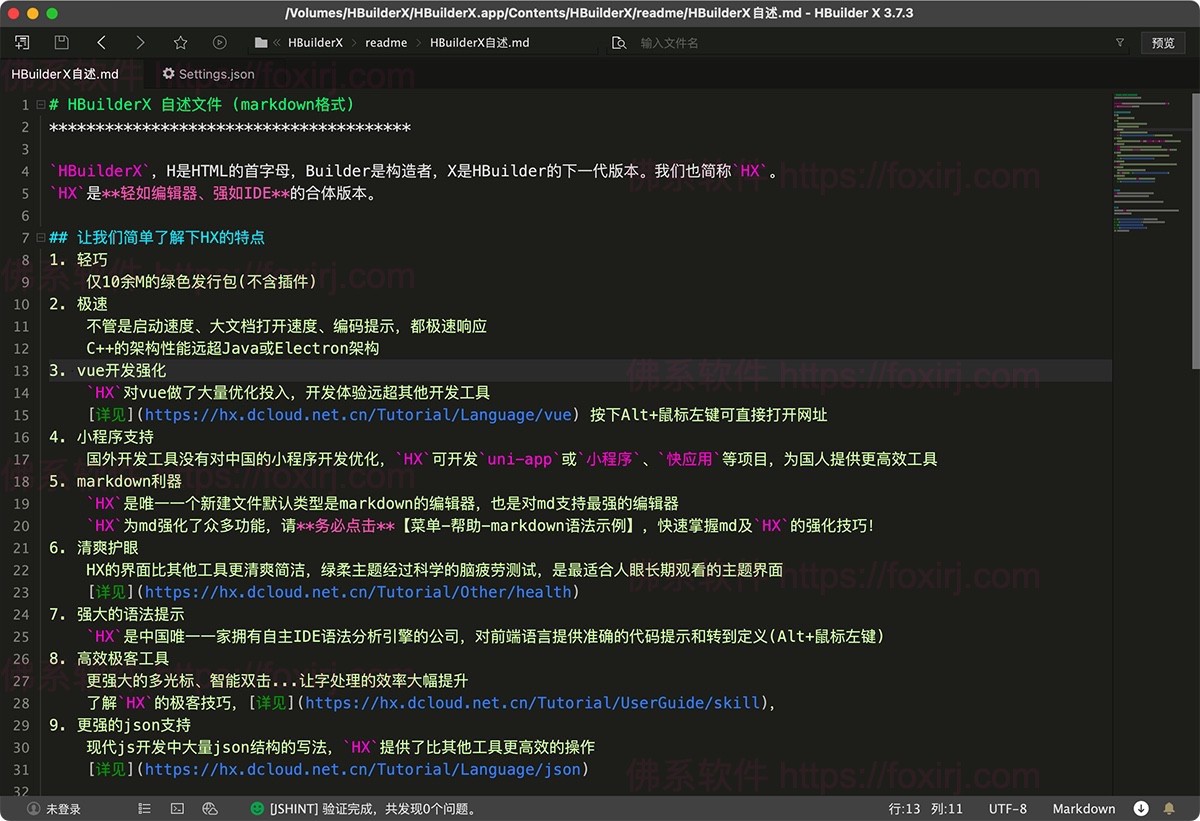Go back with the left arrow
Viewport: 1200px width, 821px height.
pos(101,43)
